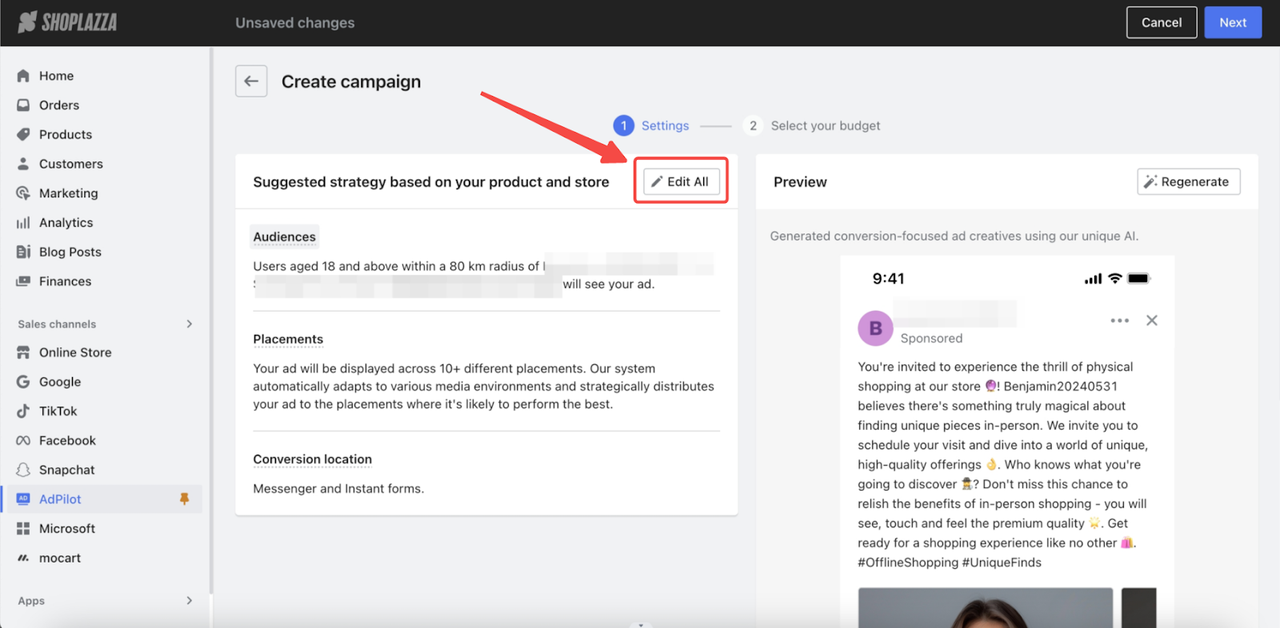The height and width of the screenshot is (628, 1280).
Task: Click the back arrow beside Create campaign
Action: pos(251,82)
